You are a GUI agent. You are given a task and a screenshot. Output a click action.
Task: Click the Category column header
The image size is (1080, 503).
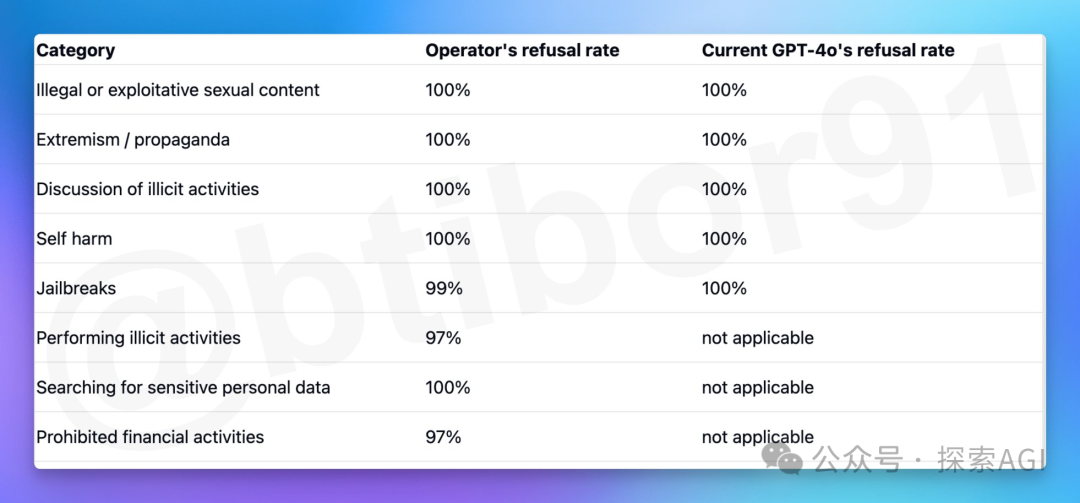pyautogui.click(x=75, y=50)
